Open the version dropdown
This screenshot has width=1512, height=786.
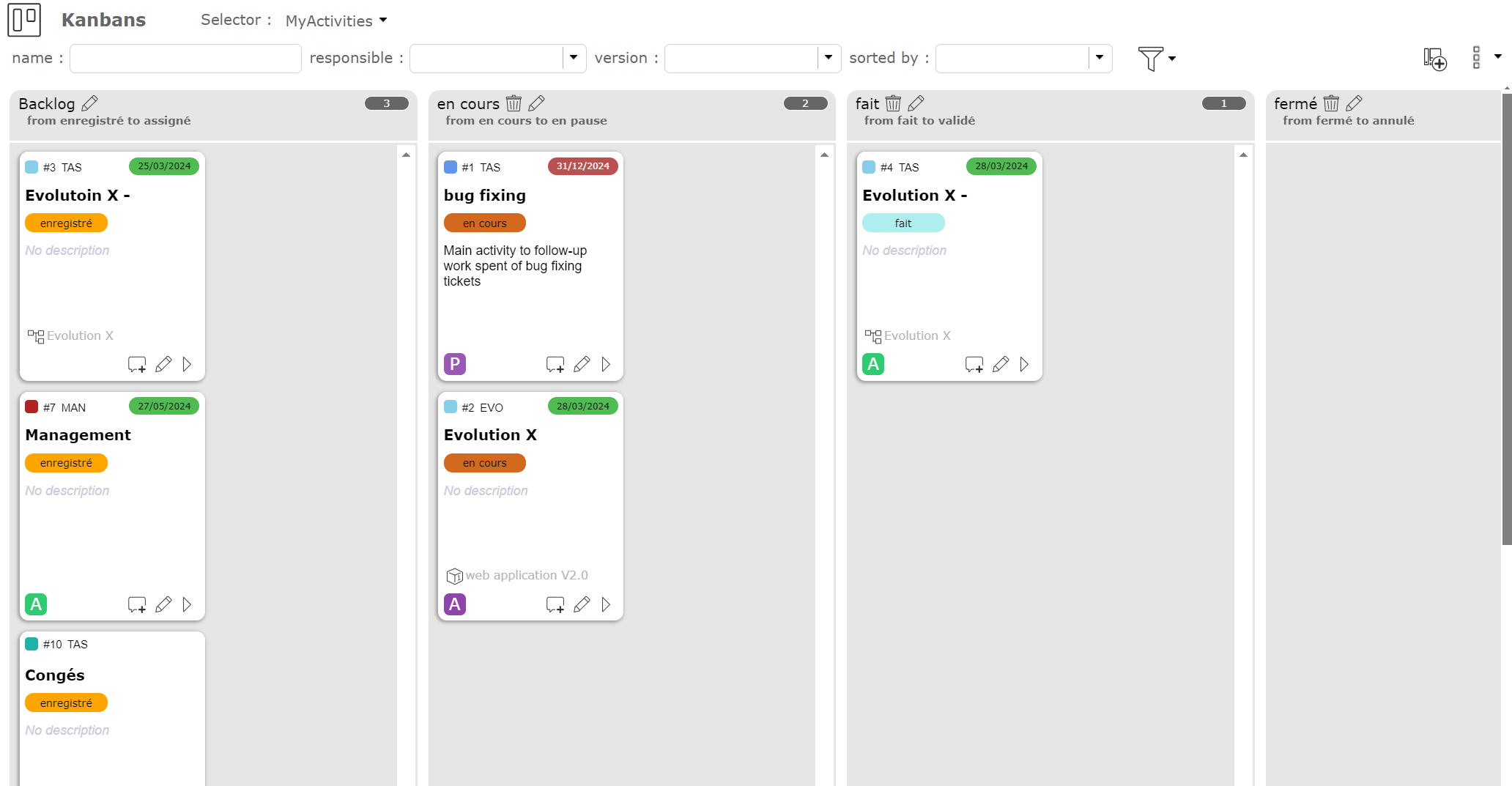829,58
